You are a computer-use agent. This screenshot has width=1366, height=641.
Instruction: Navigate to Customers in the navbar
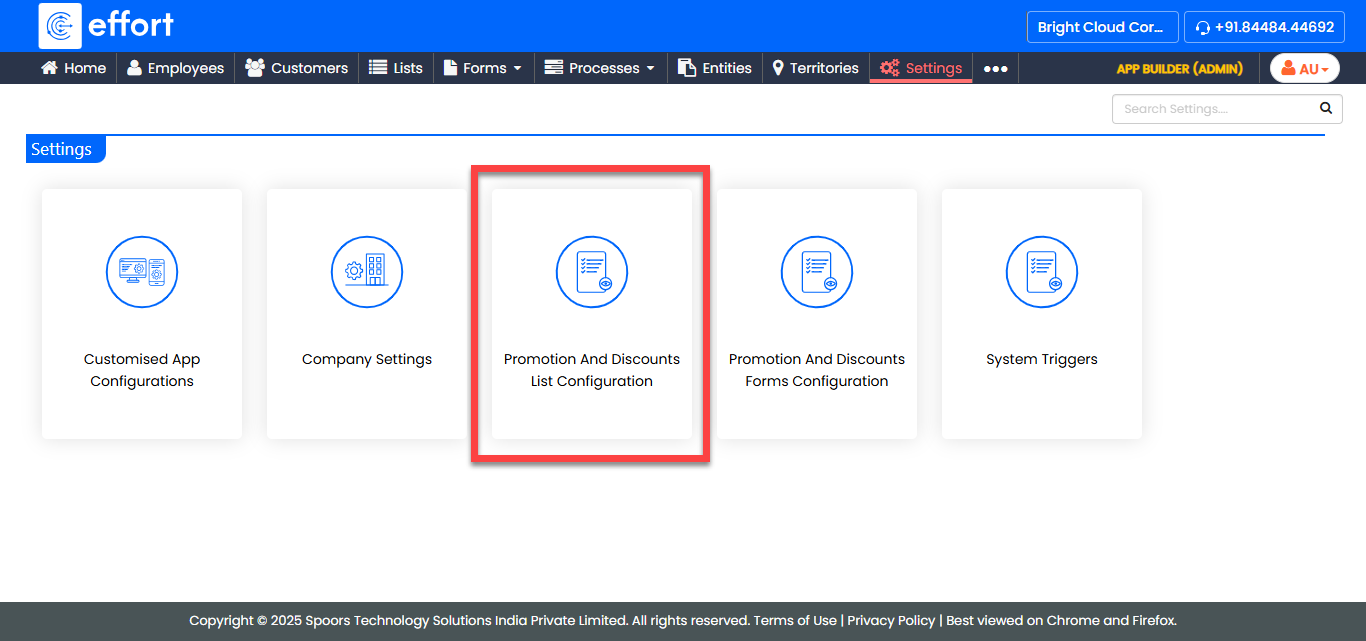[x=297, y=68]
